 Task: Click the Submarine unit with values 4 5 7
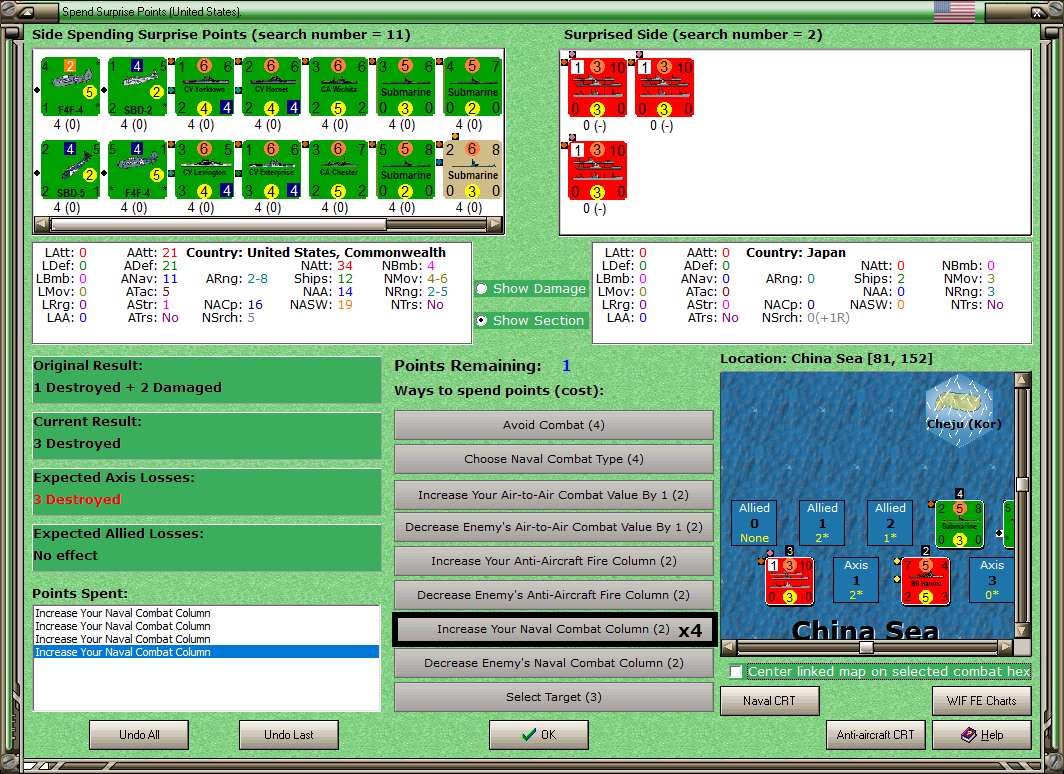click(x=473, y=87)
